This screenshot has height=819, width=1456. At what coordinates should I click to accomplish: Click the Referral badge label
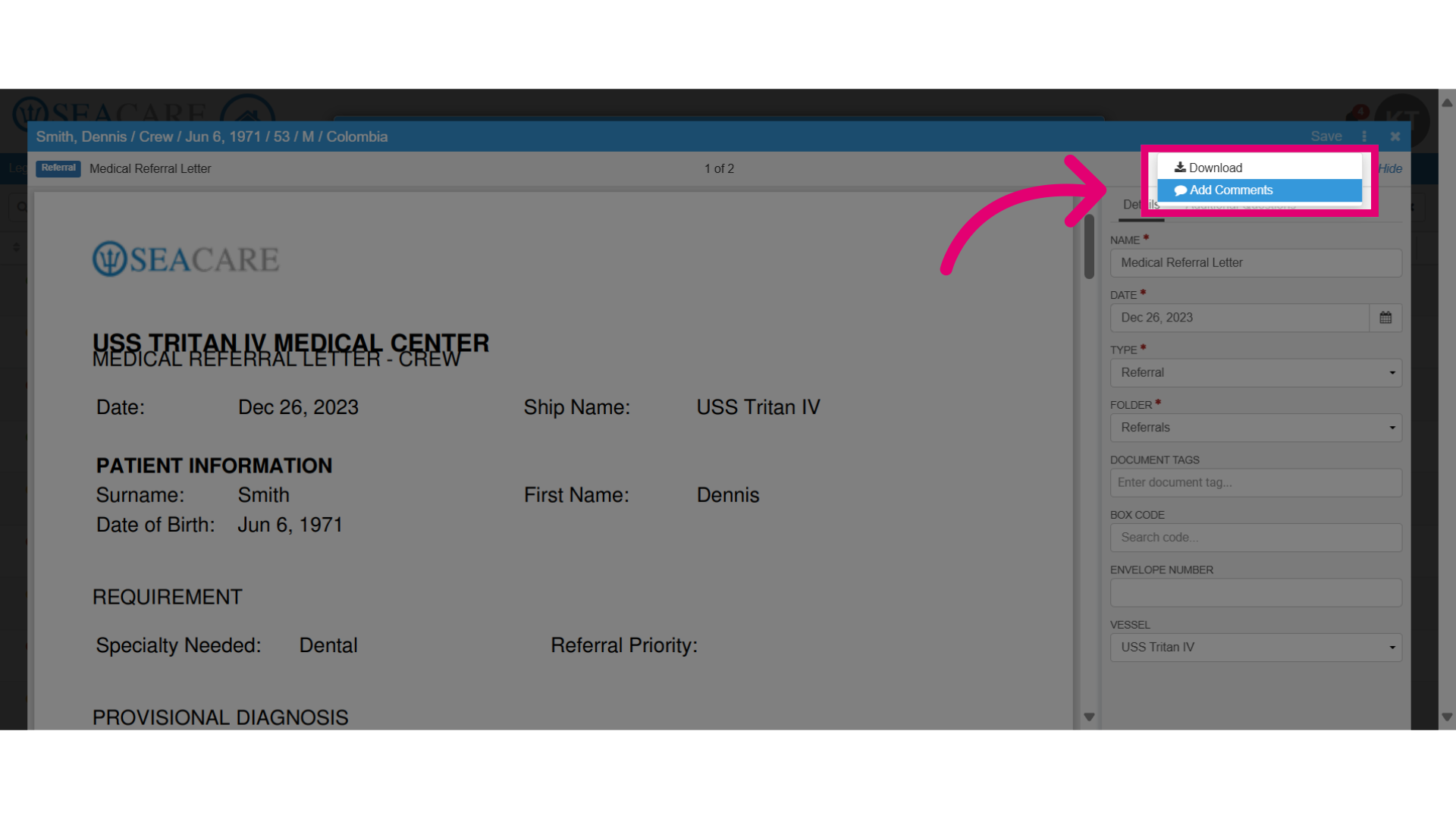pos(58,168)
